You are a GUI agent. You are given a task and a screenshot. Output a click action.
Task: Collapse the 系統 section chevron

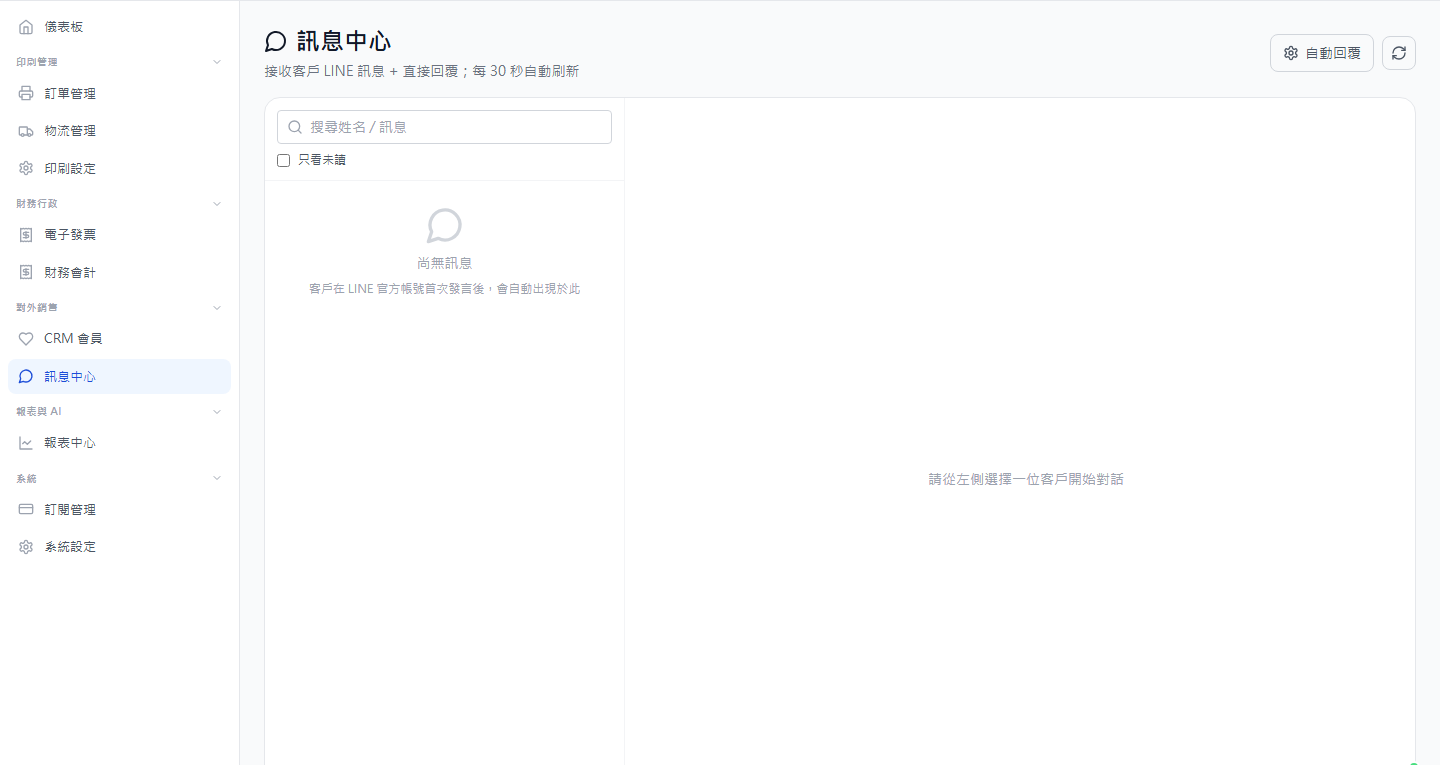coord(217,479)
